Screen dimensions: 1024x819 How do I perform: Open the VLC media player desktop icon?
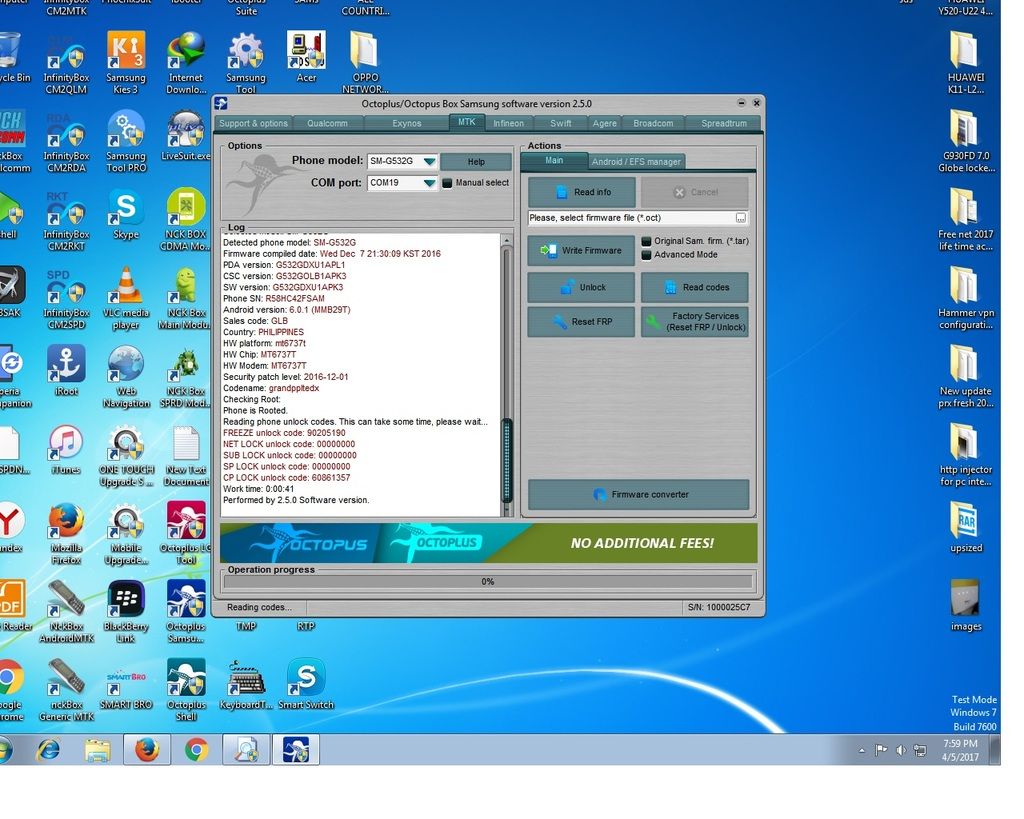pos(125,288)
